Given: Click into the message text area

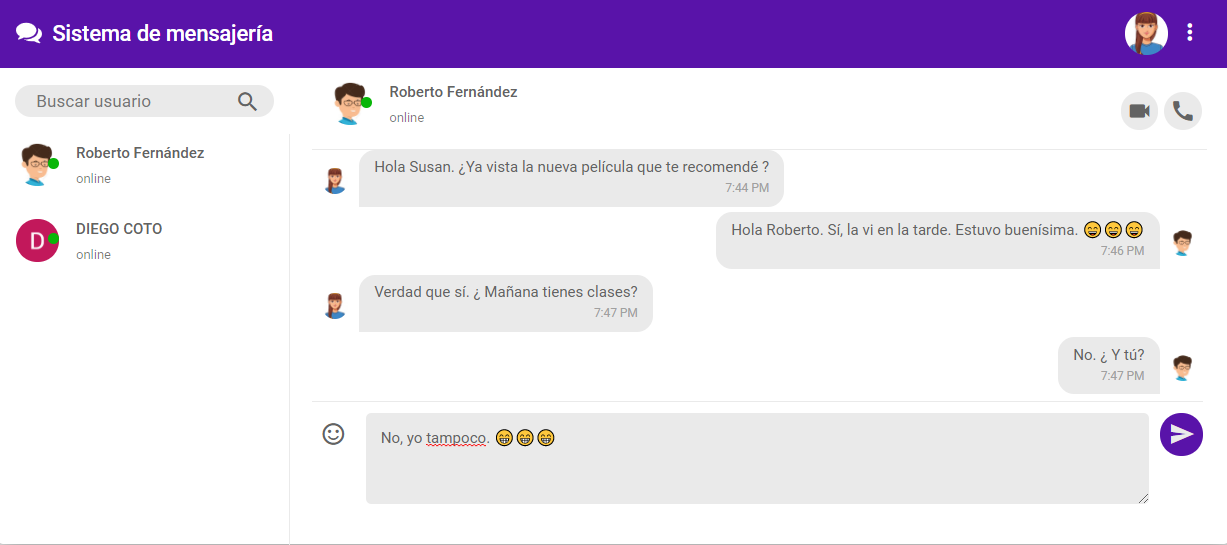Looking at the screenshot, I should [x=757, y=458].
